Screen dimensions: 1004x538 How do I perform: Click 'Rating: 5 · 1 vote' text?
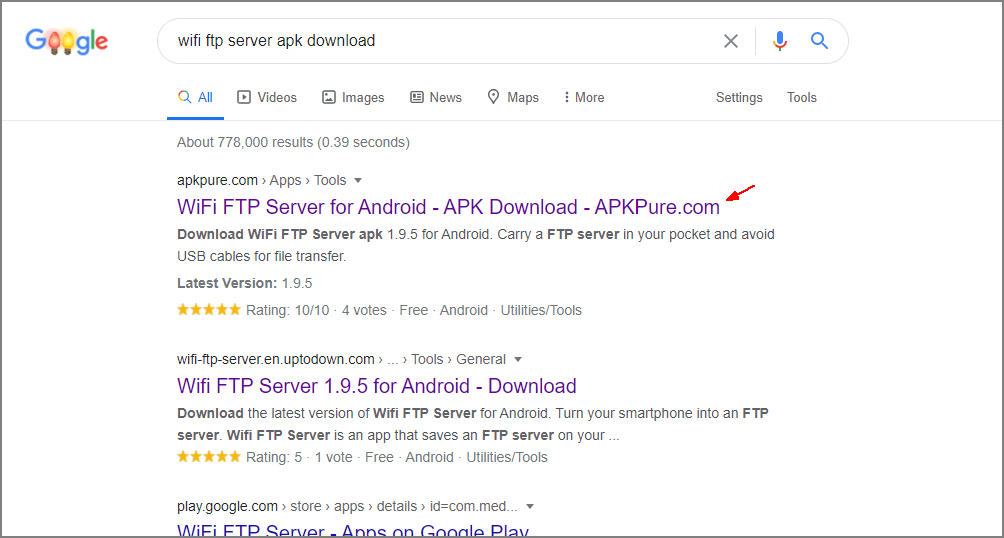[x=300, y=457]
